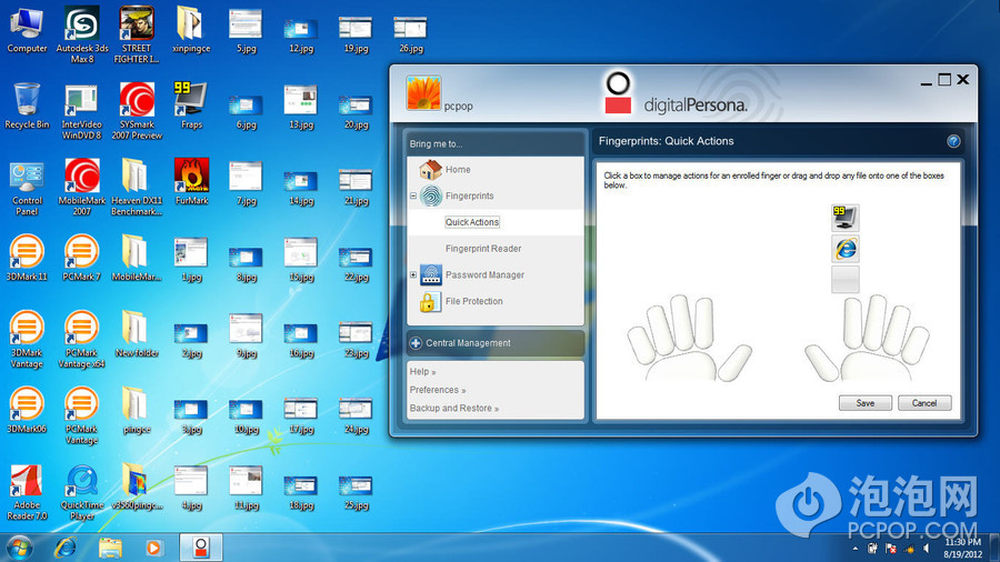Open the Home navigation item icon
This screenshot has width=1000, height=562.
point(430,169)
